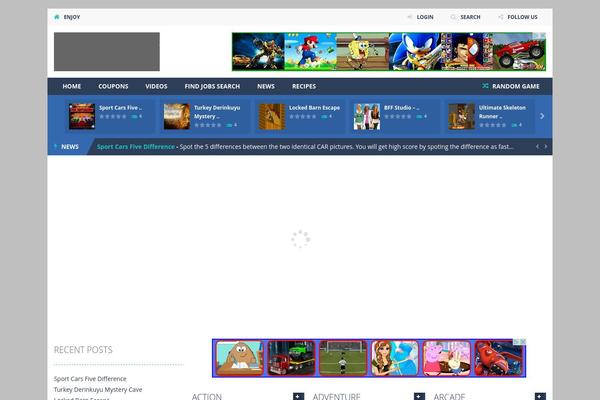Show previous news ticker item
Viewport: 600px width, 400px height.
[537, 146]
